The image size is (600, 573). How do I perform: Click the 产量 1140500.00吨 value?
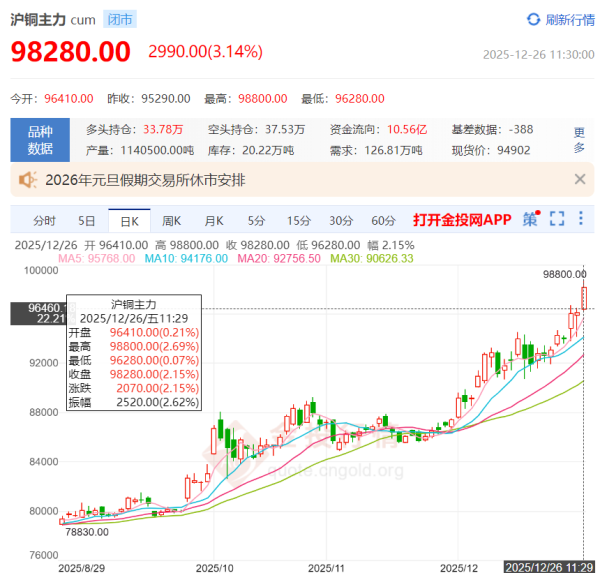click(x=157, y=150)
